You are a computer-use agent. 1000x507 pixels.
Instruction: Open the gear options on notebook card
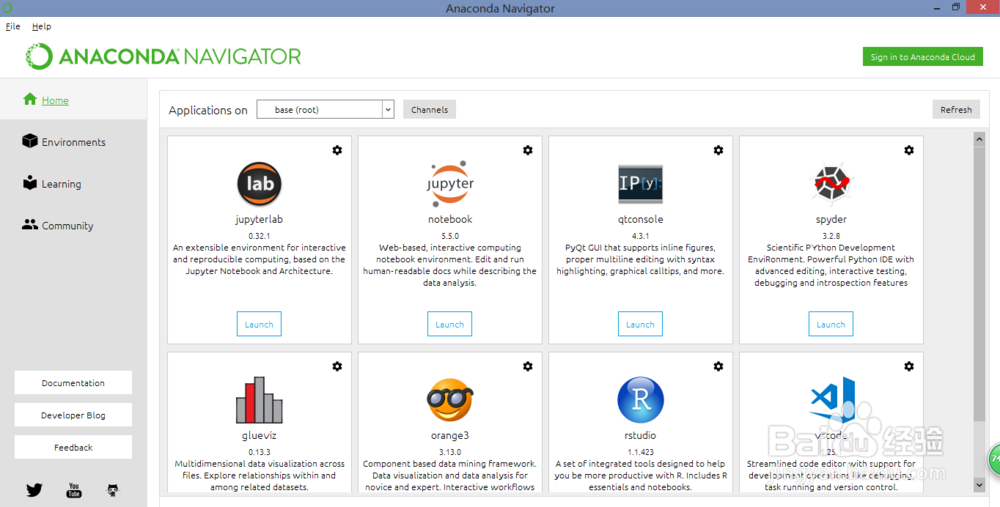click(x=527, y=150)
